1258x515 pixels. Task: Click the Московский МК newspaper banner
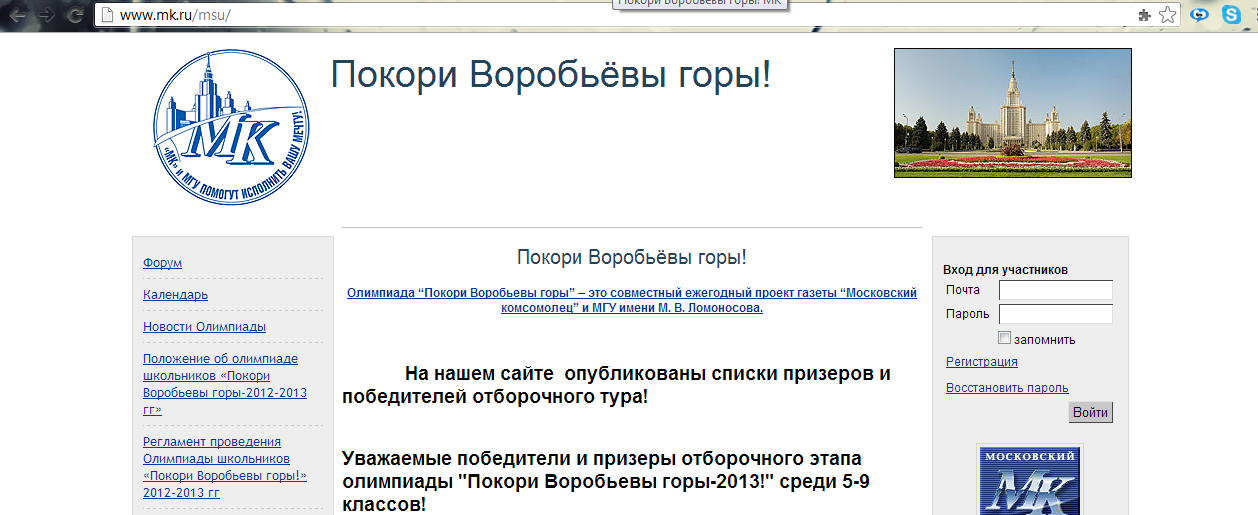(x=1030, y=480)
